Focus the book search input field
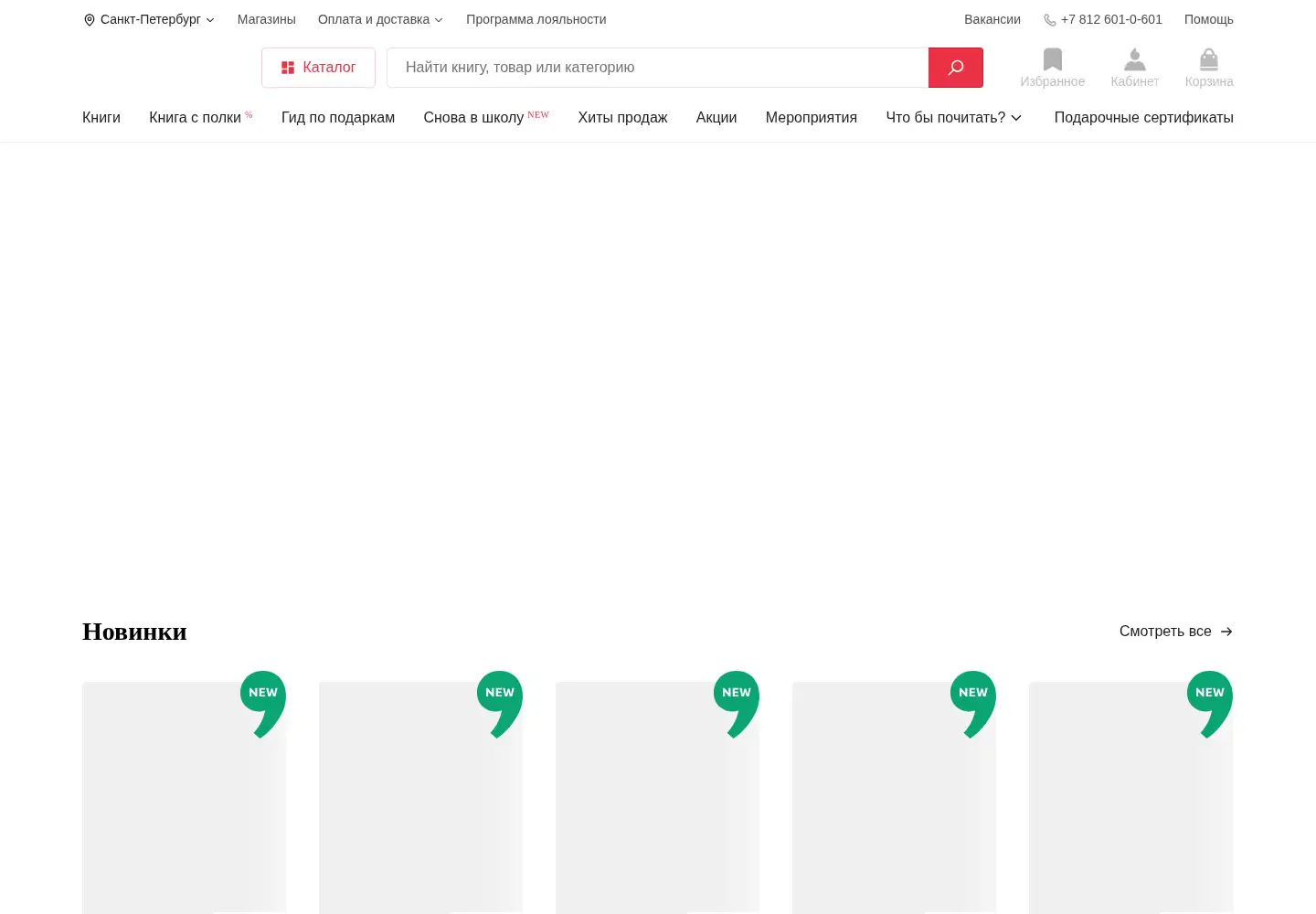Image resolution: width=1316 pixels, height=914 pixels. pos(658,68)
